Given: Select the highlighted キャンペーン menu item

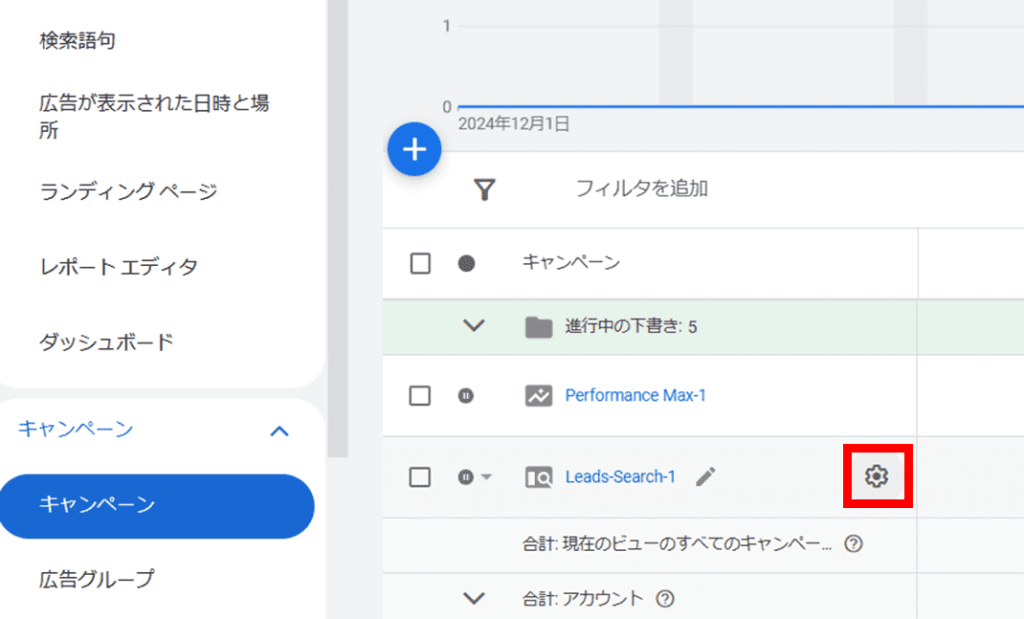Looking at the screenshot, I should coord(157,506).
